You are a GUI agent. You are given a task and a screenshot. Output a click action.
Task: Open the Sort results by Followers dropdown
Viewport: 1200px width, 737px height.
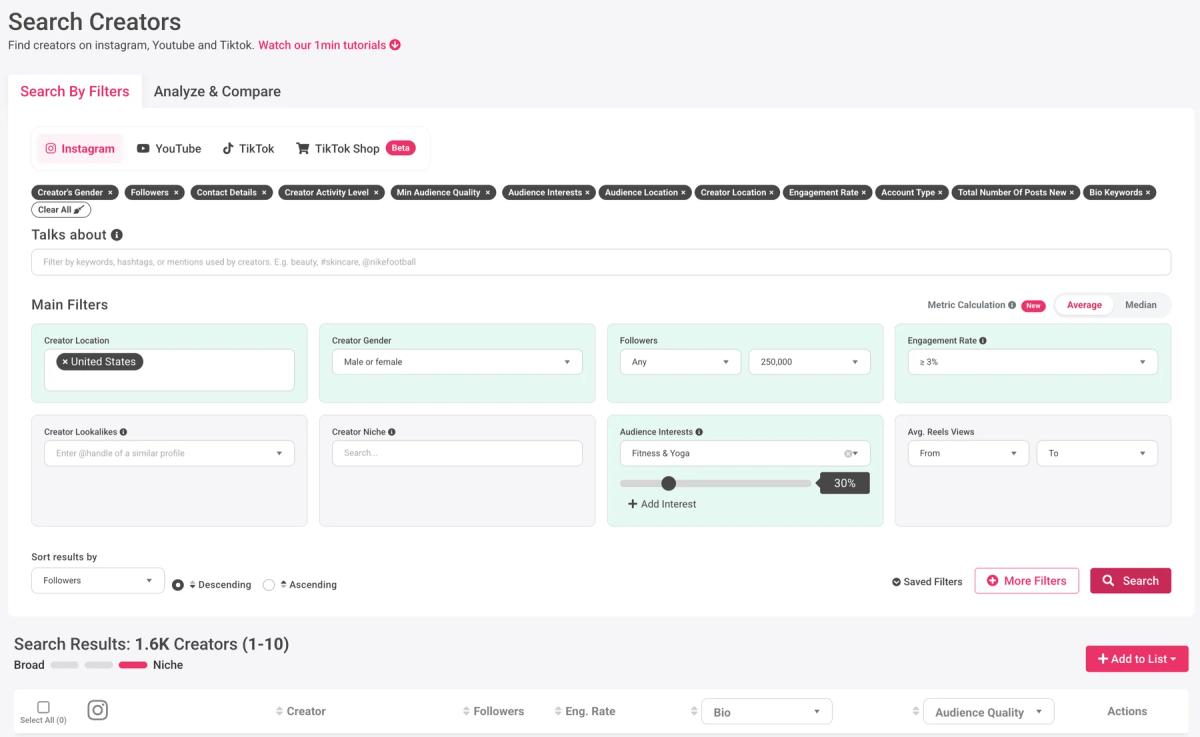pos(98,580)
